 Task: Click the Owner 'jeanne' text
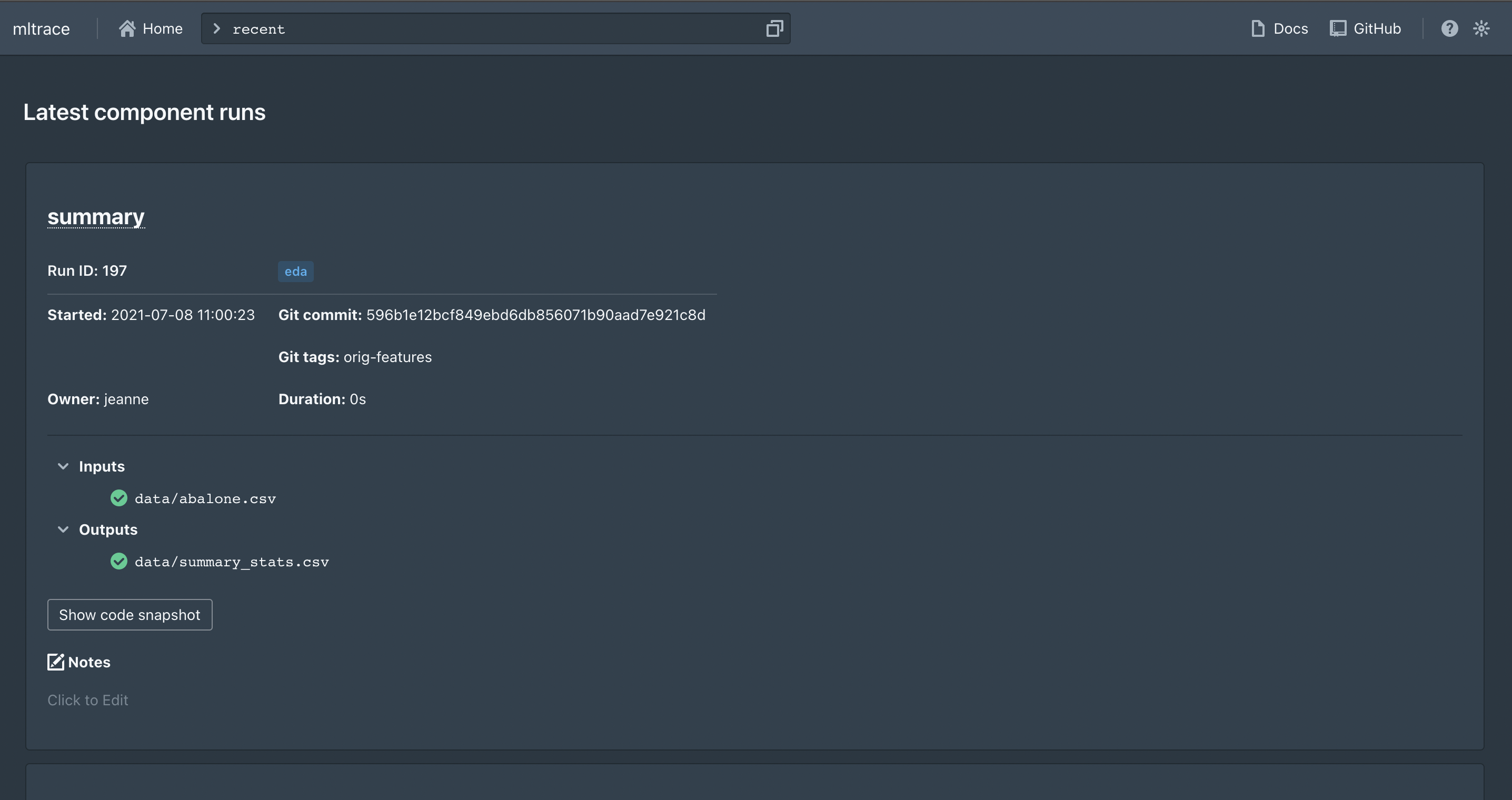coord(126,399)
